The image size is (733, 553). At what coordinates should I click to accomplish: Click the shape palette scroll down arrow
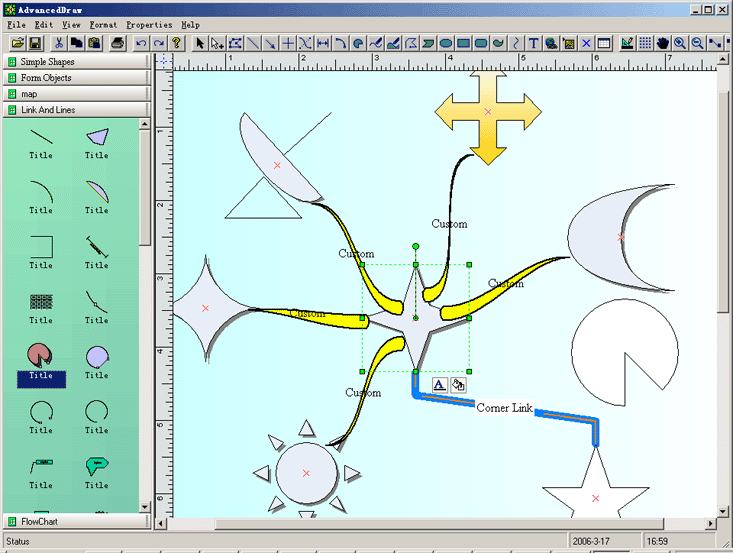coord(144,507)
